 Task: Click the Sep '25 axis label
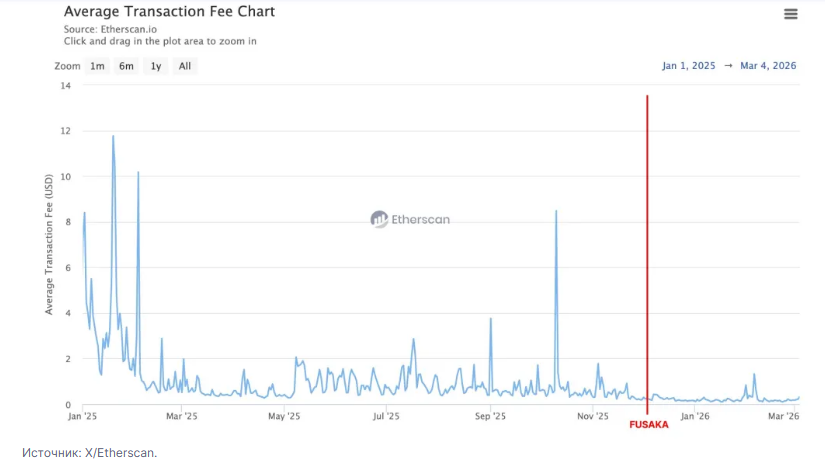(x=490, y=416)
